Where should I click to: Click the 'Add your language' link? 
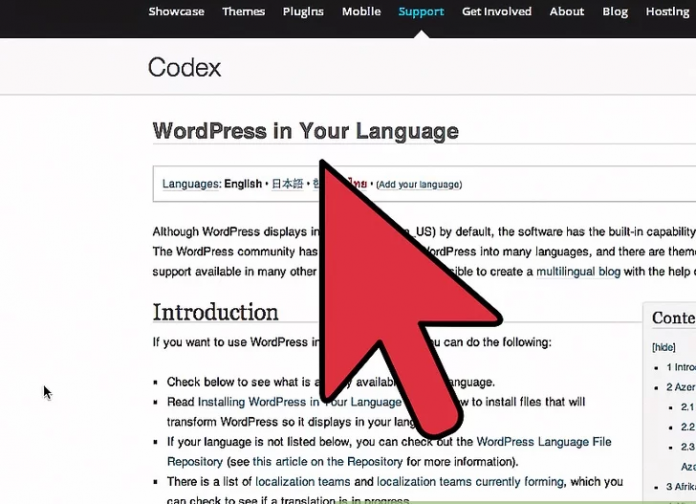pyautogui.click(x=418, y=185)
